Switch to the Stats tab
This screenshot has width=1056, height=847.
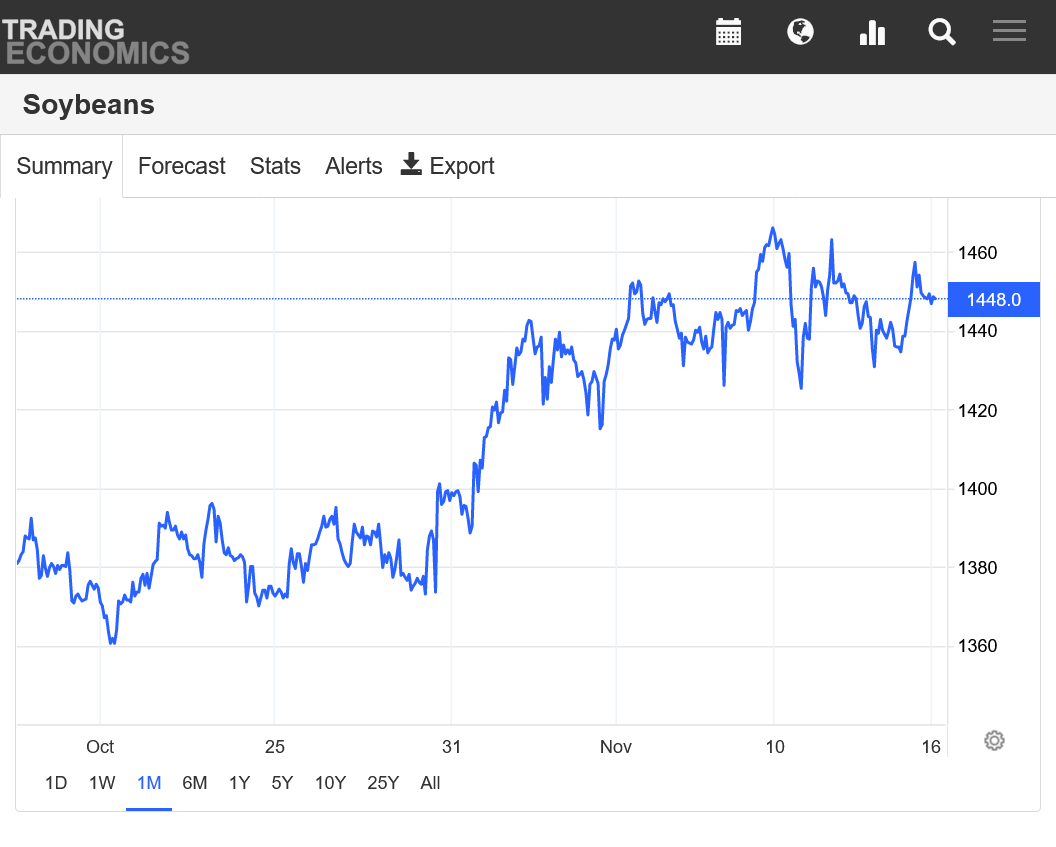tap(275, 166)
